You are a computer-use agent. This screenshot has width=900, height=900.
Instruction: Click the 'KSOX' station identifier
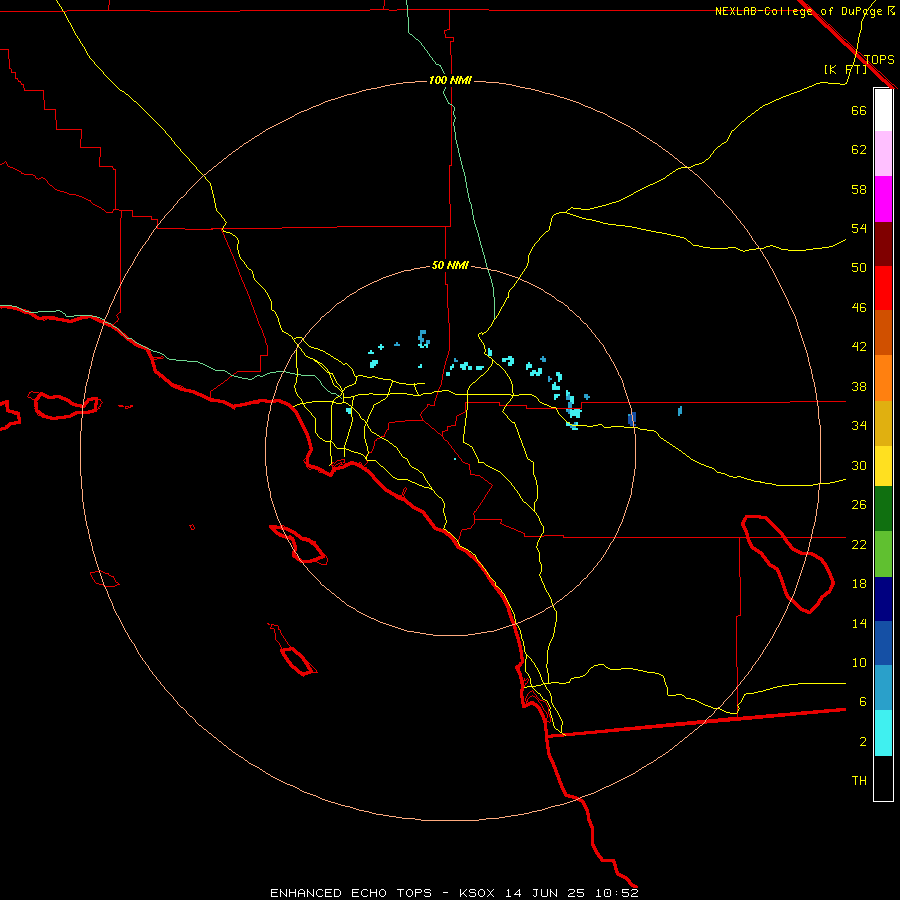[476, 893]
